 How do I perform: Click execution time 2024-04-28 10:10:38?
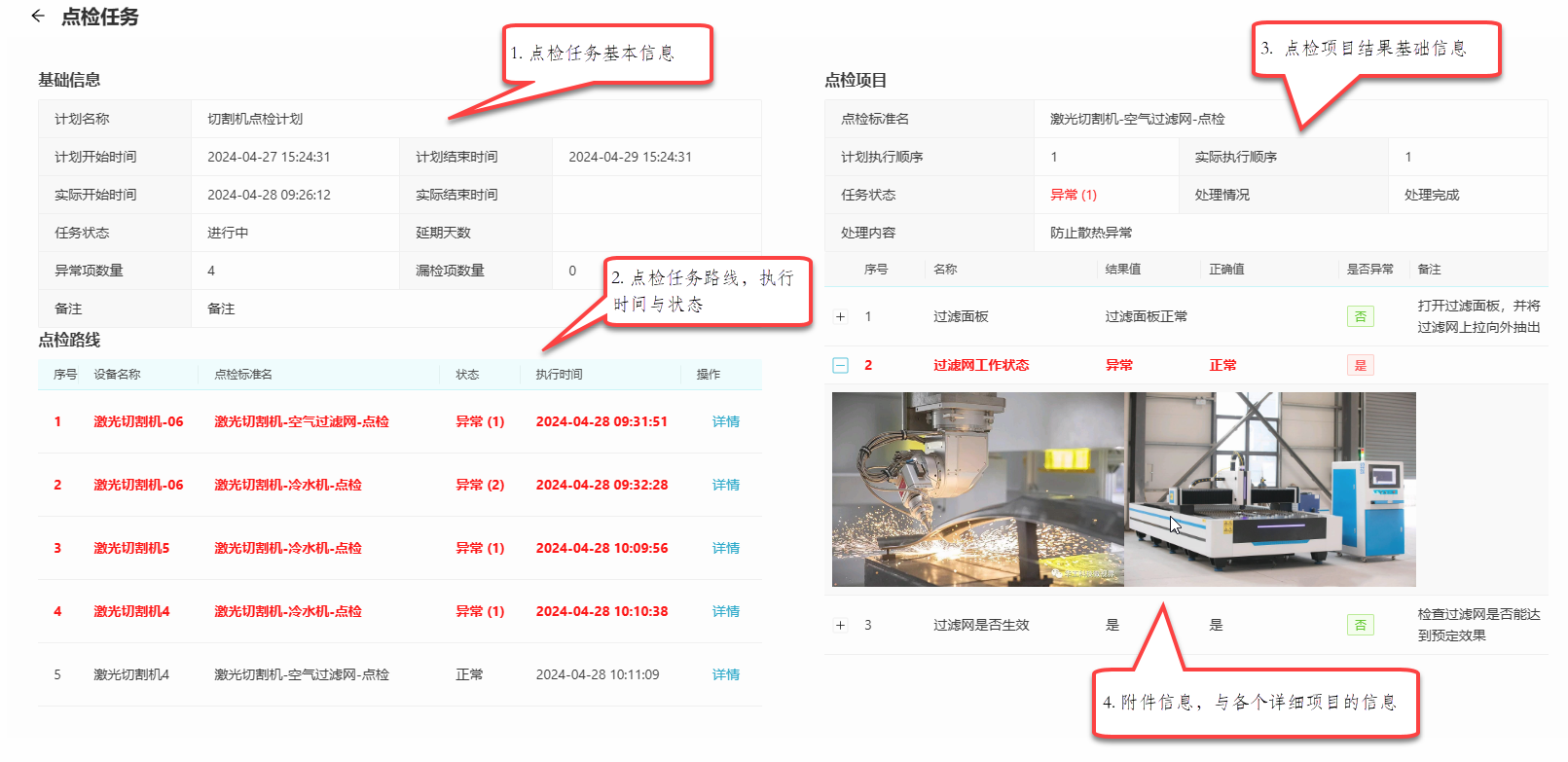(602, 611)
